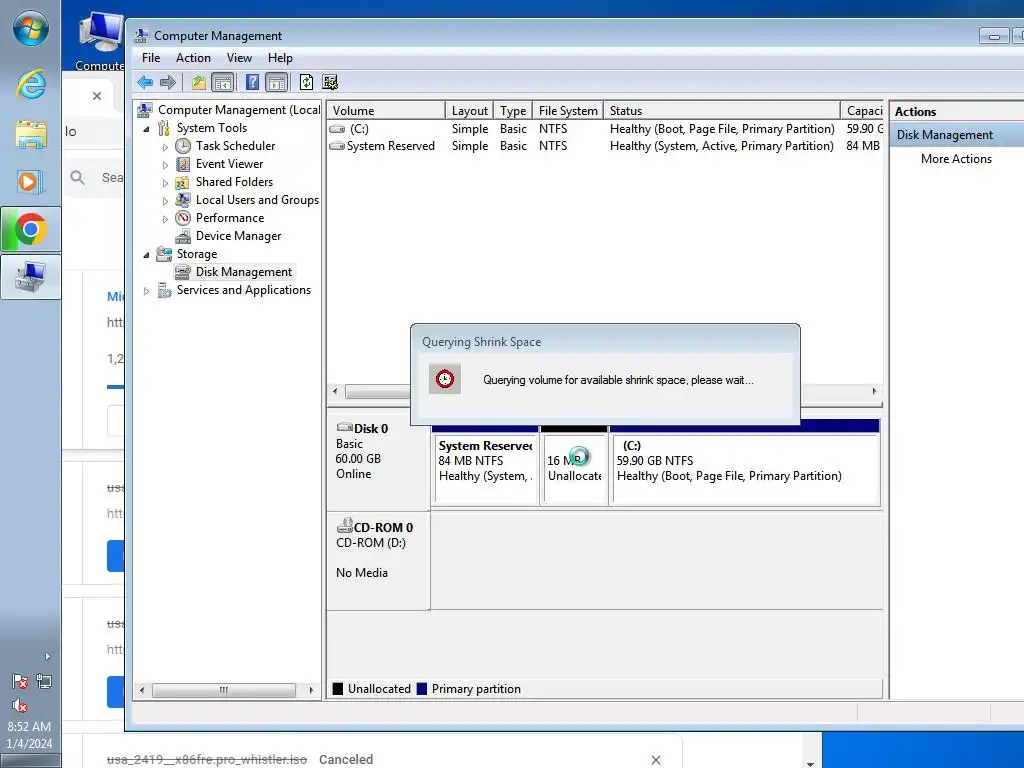Switch to Chrome in the taskbar
The width and height of the screenshot is (1024, 768).
[x=31, y=229]
